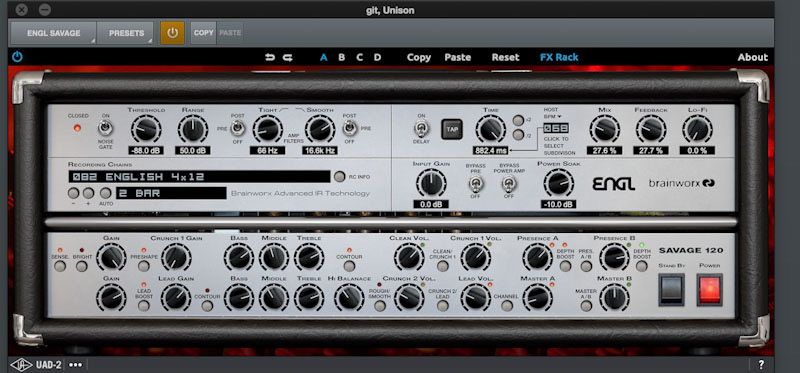Click the Sense button
This screenshot has height=373, width=800.
[x=60, y=266]
